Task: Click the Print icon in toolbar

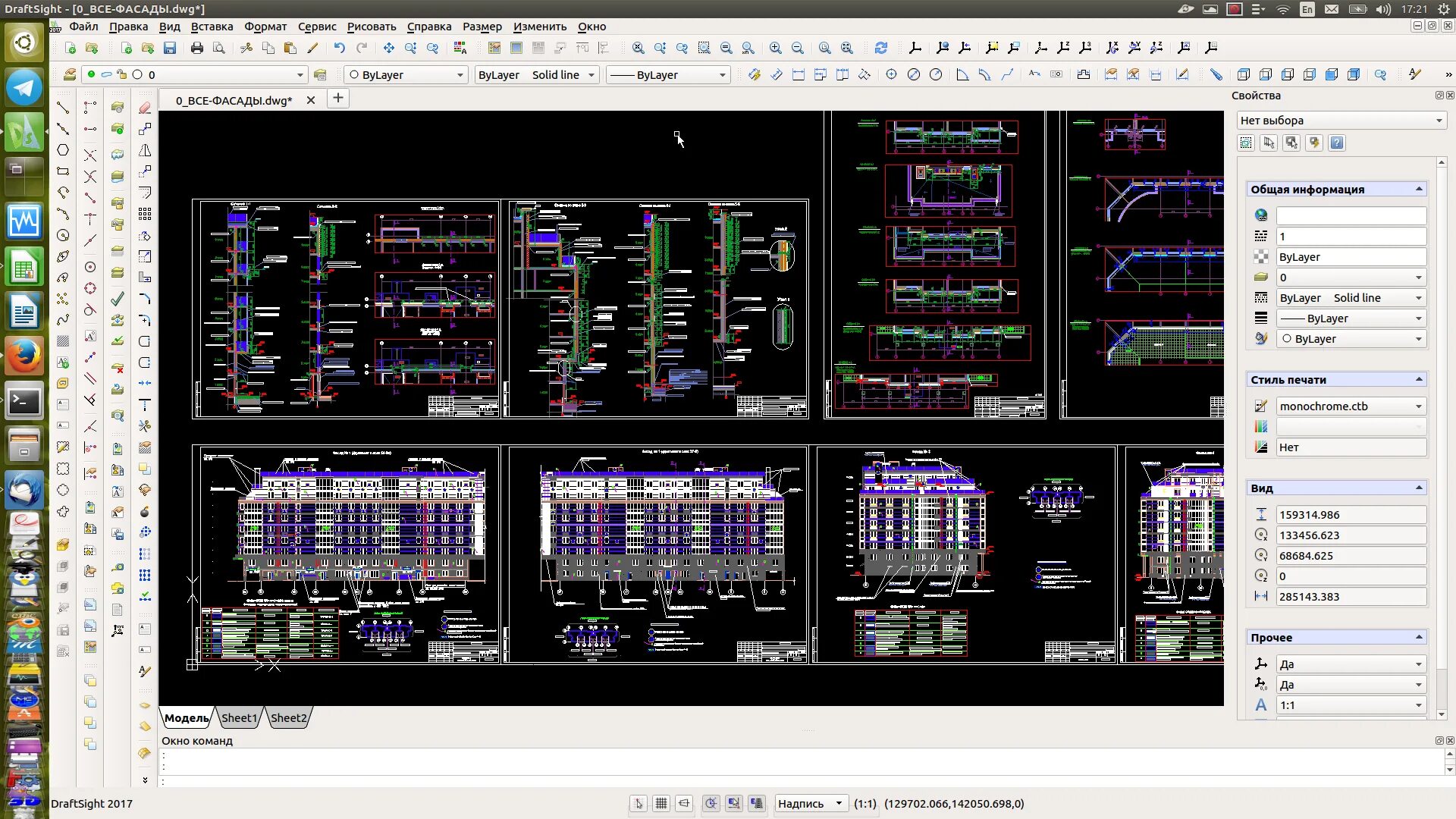Action: 197,48
